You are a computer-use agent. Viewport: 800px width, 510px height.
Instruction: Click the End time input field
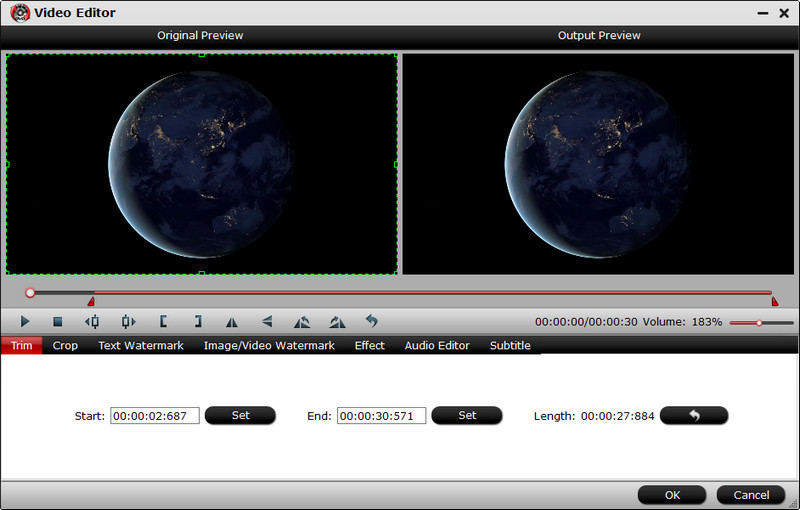pos(381,416)
